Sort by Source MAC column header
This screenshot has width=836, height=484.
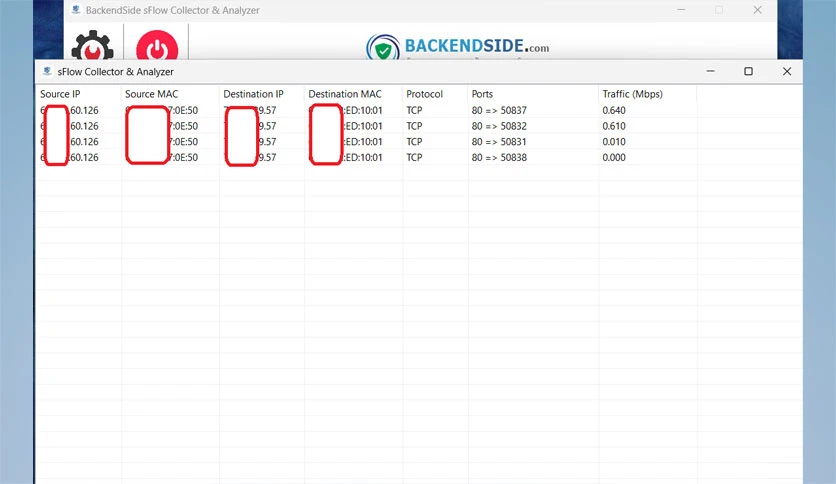coord(151,94)
